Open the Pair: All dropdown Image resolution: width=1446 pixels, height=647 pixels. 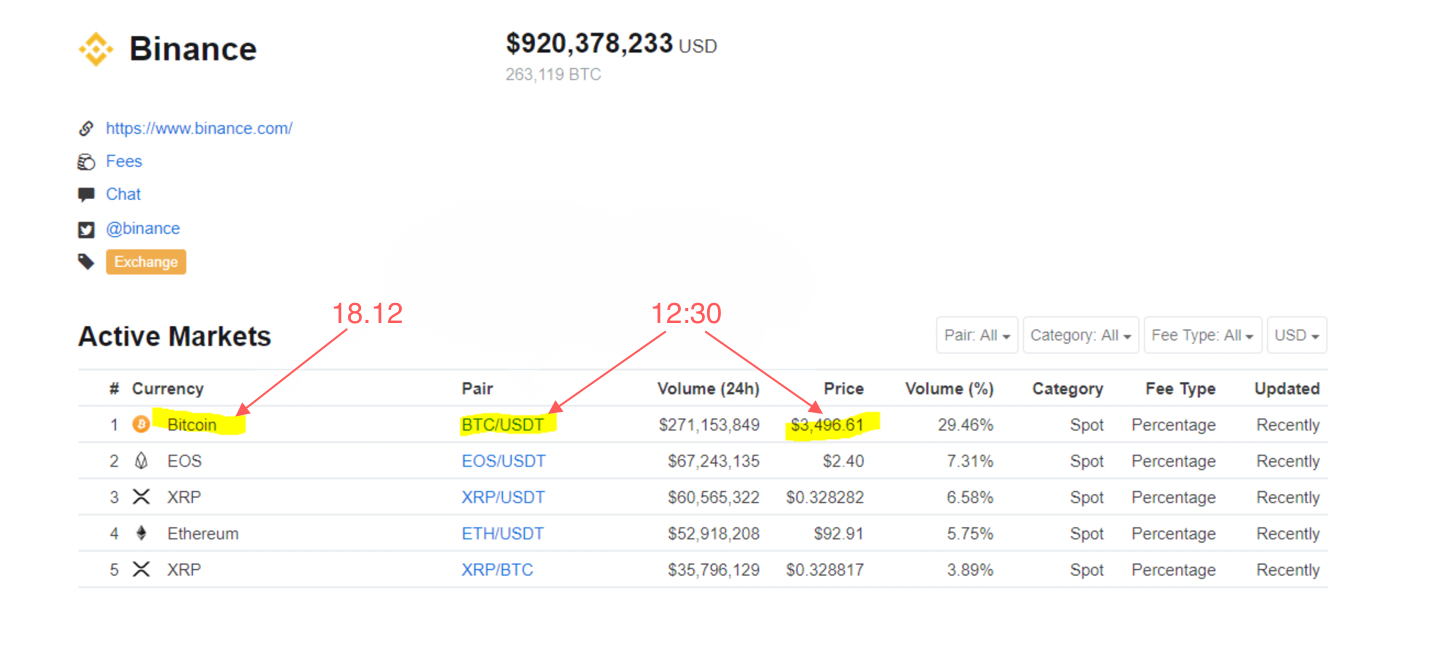click(x=977, y=336)
